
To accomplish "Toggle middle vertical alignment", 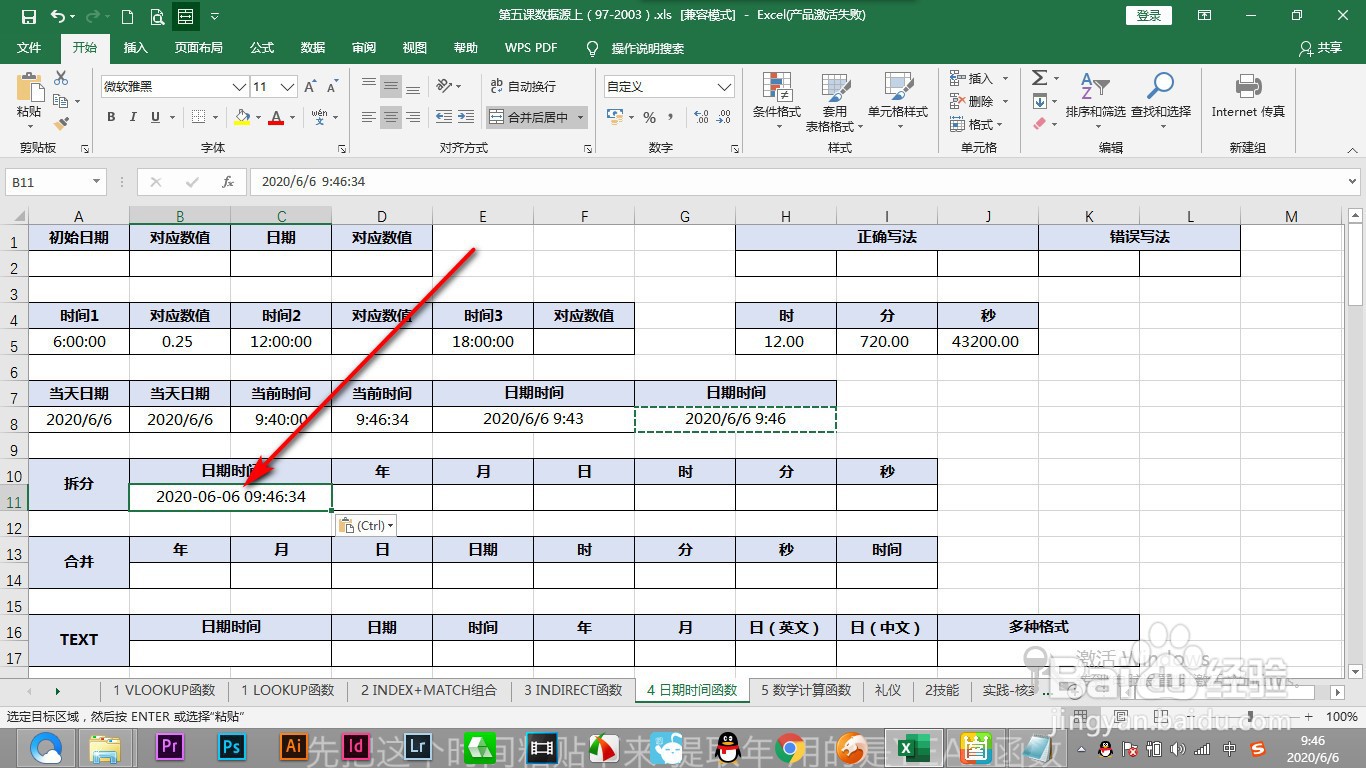I will (x=391, y=86).
